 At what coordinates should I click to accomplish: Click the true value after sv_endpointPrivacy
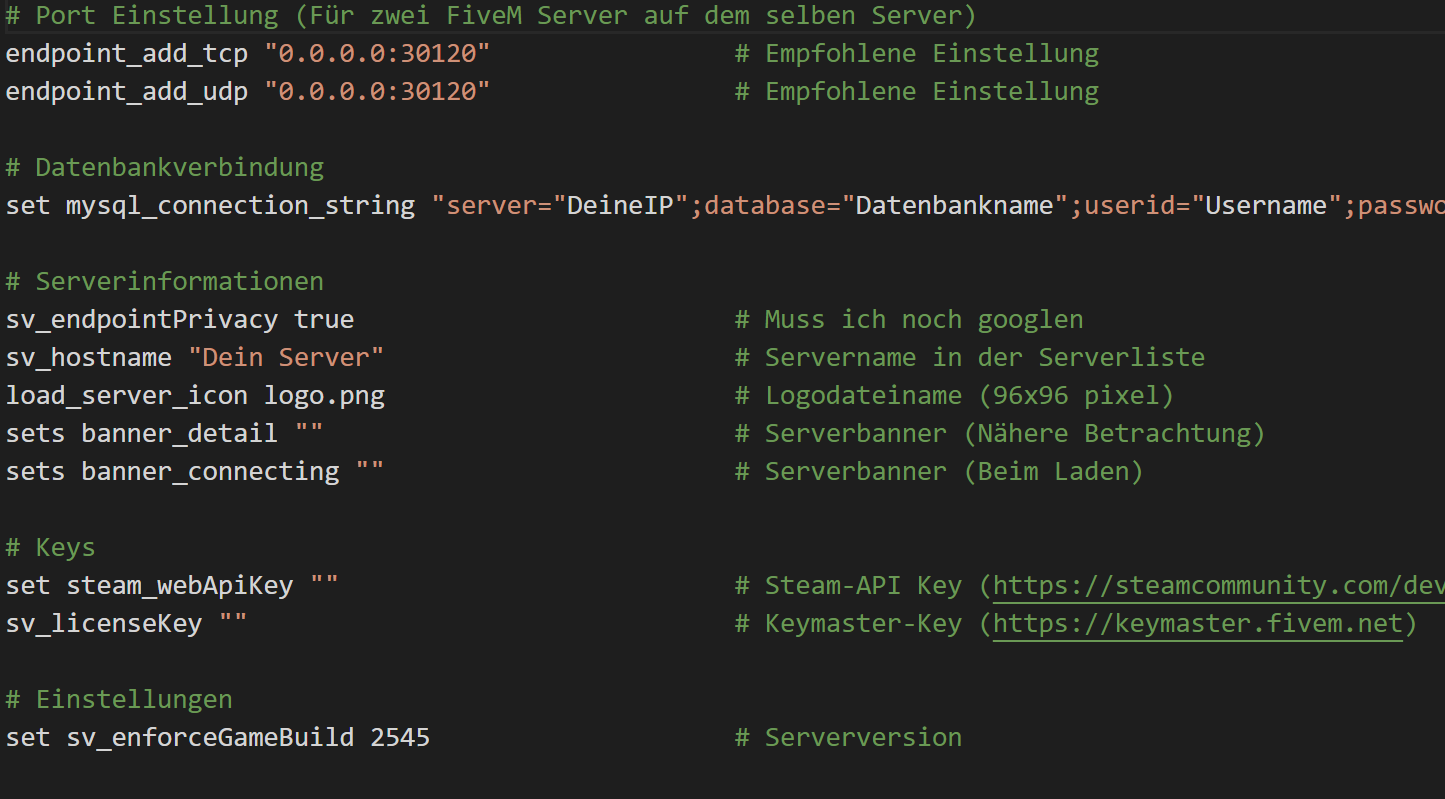click(324, 320)
